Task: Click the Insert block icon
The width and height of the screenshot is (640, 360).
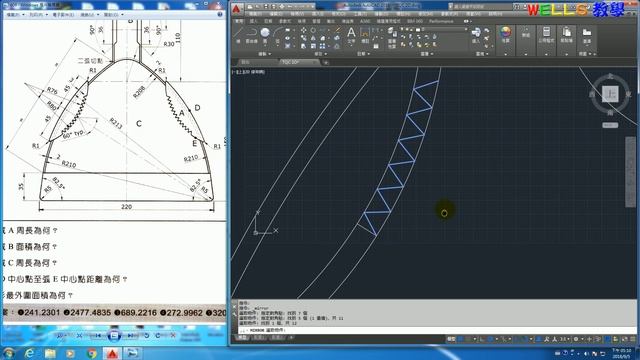Action: point(476,35)
